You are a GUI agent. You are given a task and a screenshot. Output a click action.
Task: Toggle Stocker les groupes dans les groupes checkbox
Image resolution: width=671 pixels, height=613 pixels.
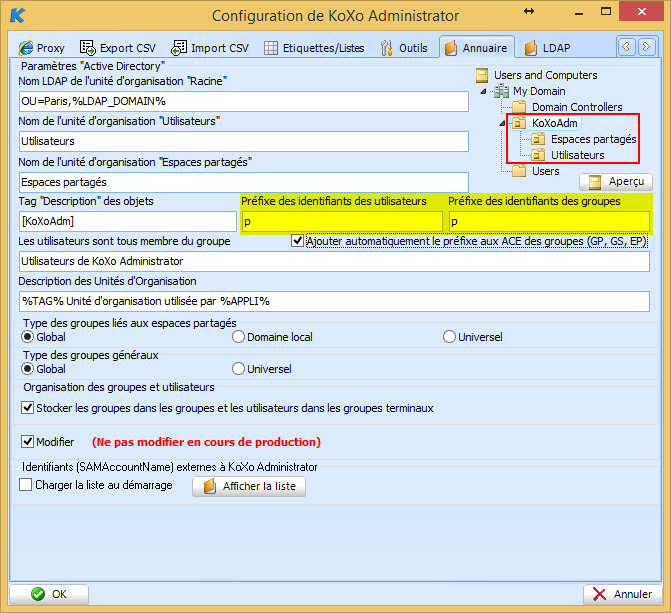(27, 408)
